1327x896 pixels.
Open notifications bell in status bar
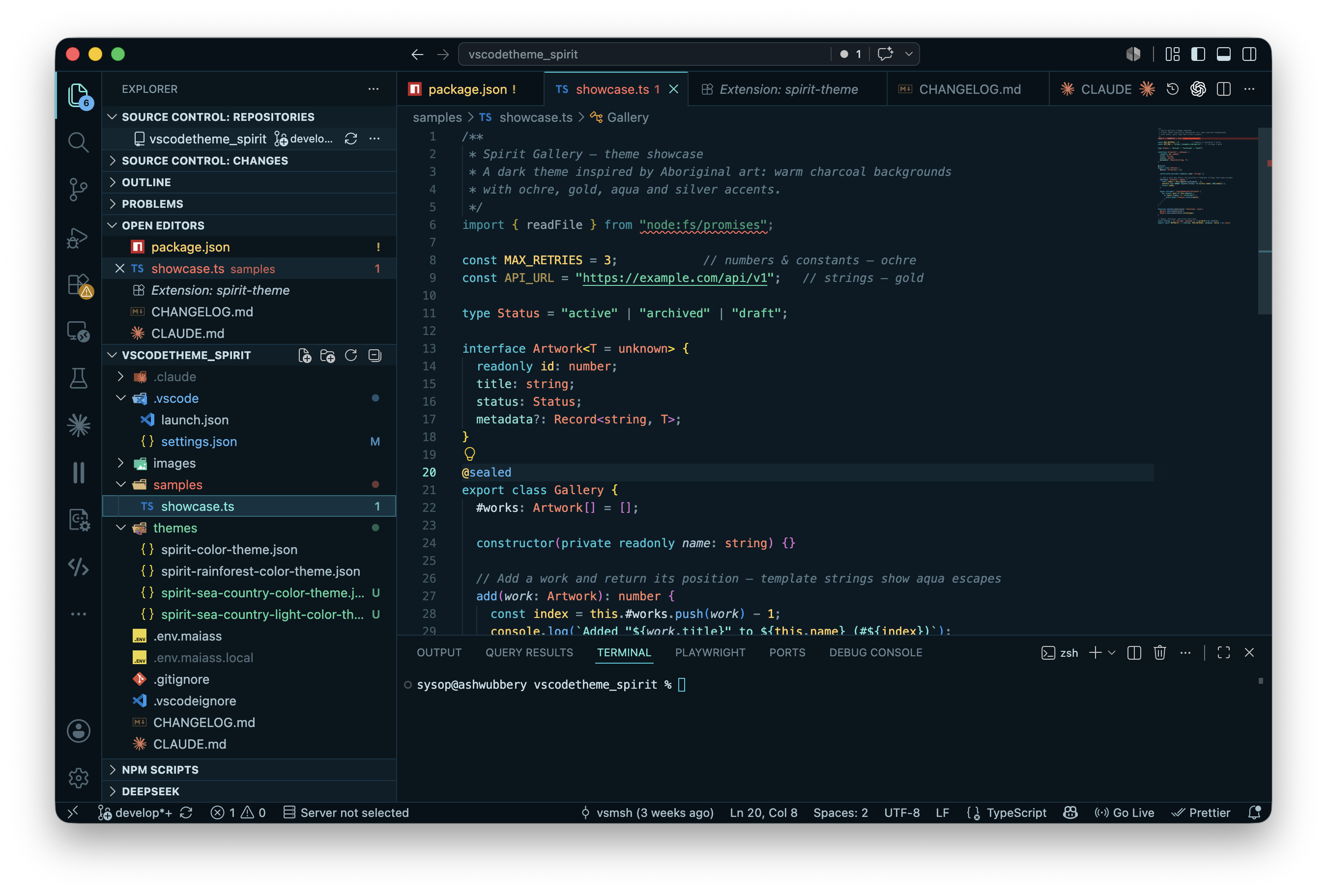click(1254, 812)
